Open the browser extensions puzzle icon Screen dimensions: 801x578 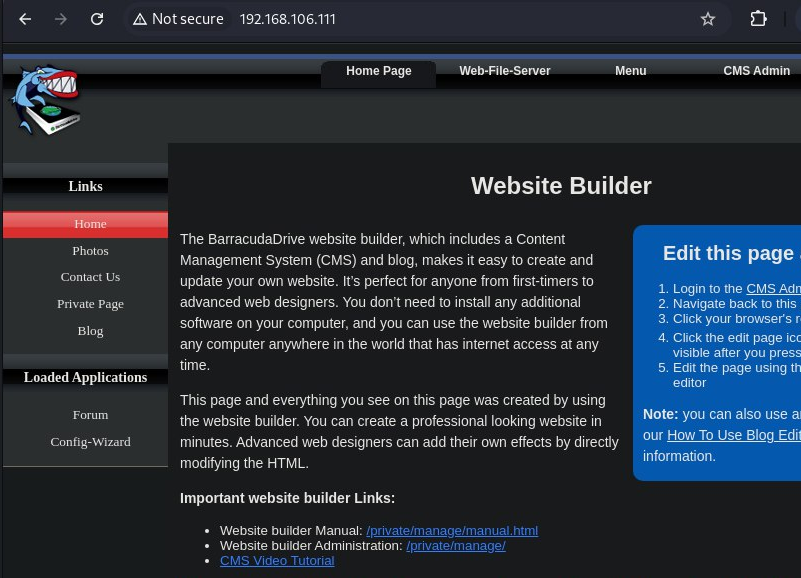(x=758, y=19)
